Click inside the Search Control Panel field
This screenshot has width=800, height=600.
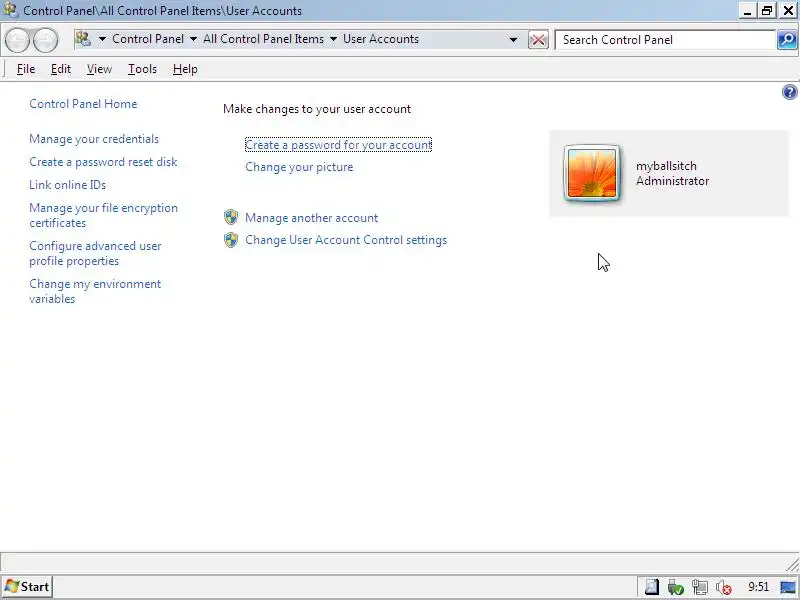[x=665, y=40]
